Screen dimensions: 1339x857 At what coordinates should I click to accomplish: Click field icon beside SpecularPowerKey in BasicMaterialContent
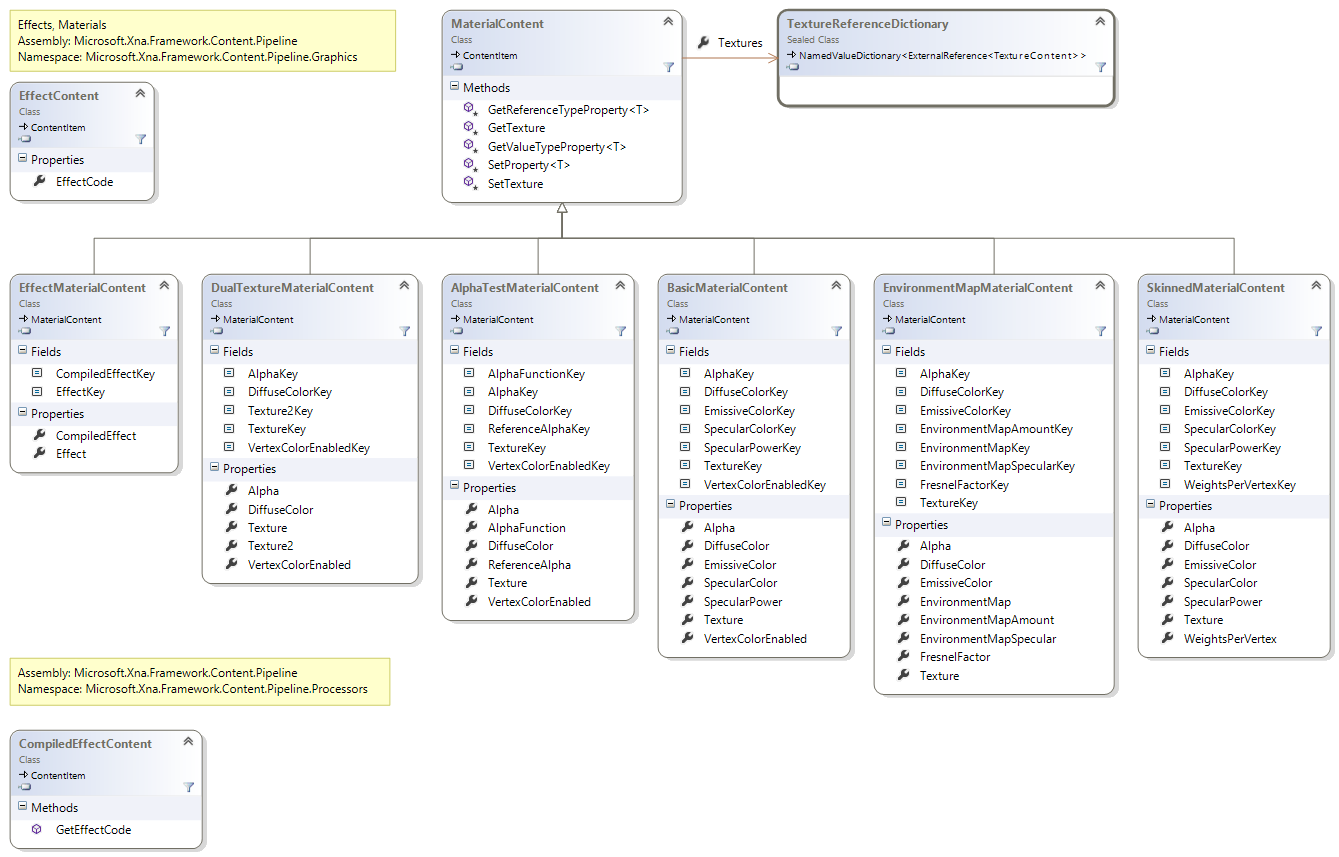click(x=685, y=447)
